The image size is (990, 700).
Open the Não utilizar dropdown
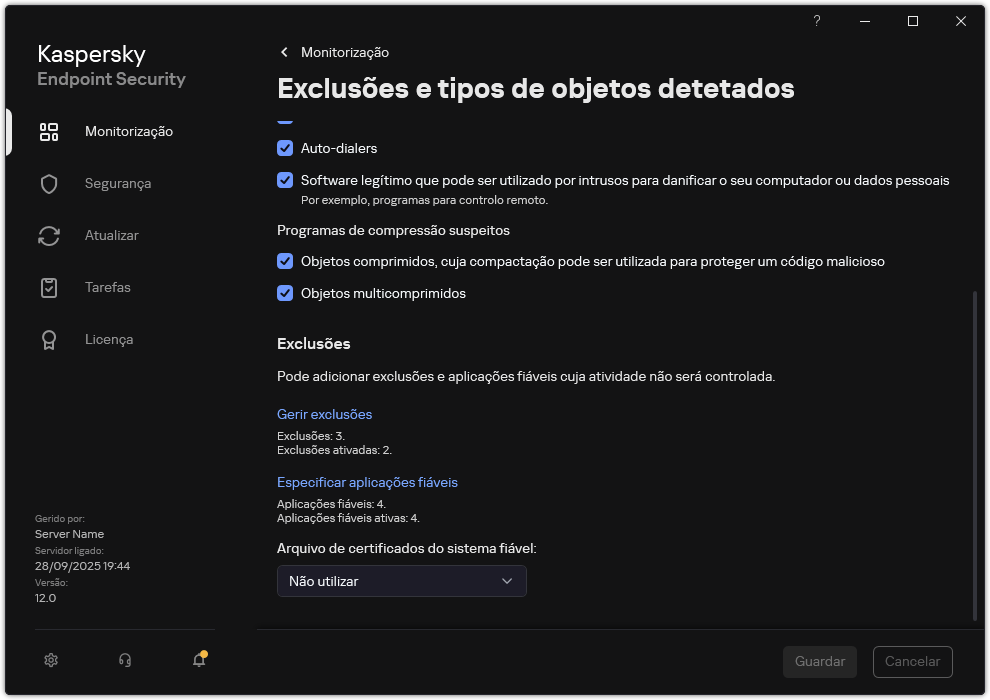(401, 581)
